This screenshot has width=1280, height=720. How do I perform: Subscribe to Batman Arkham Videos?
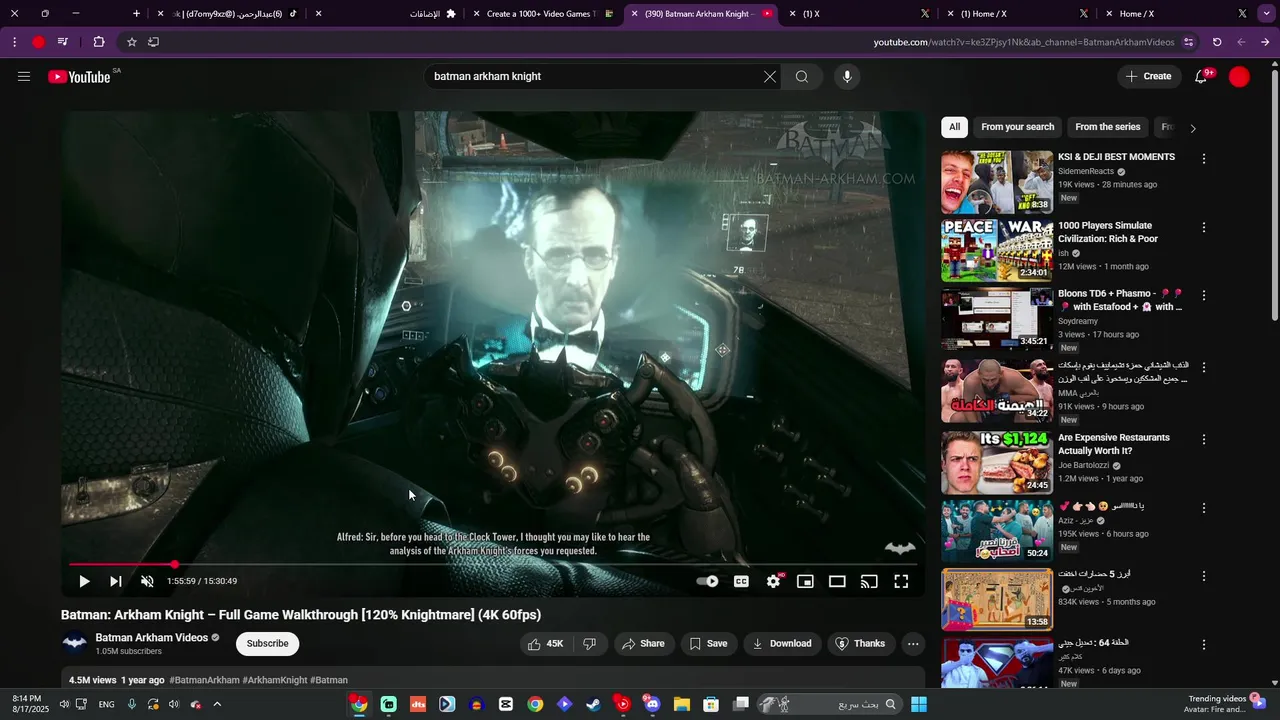pos(267,644)
